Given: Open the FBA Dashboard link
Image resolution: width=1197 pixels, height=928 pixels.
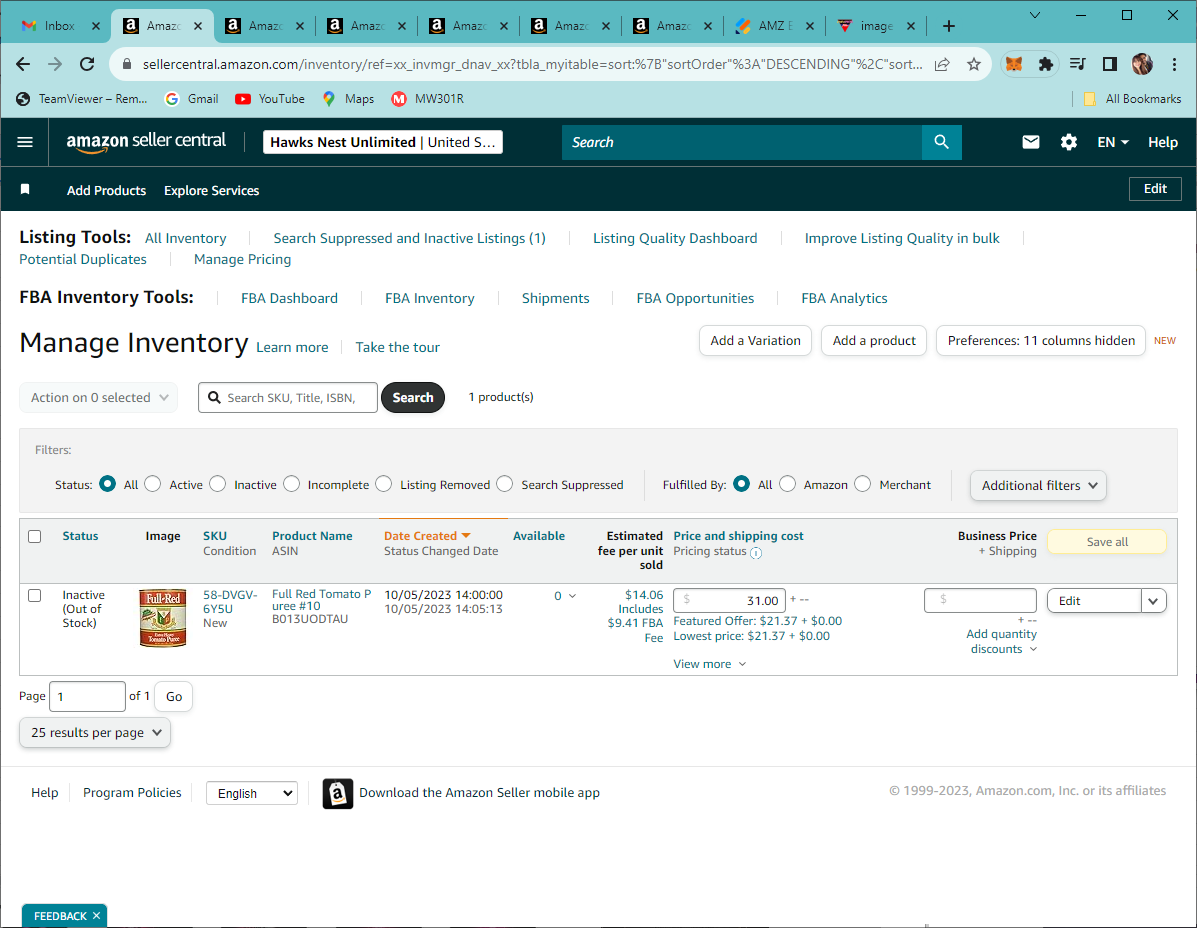Looking at the screenshot, I should tap(289, 298).
